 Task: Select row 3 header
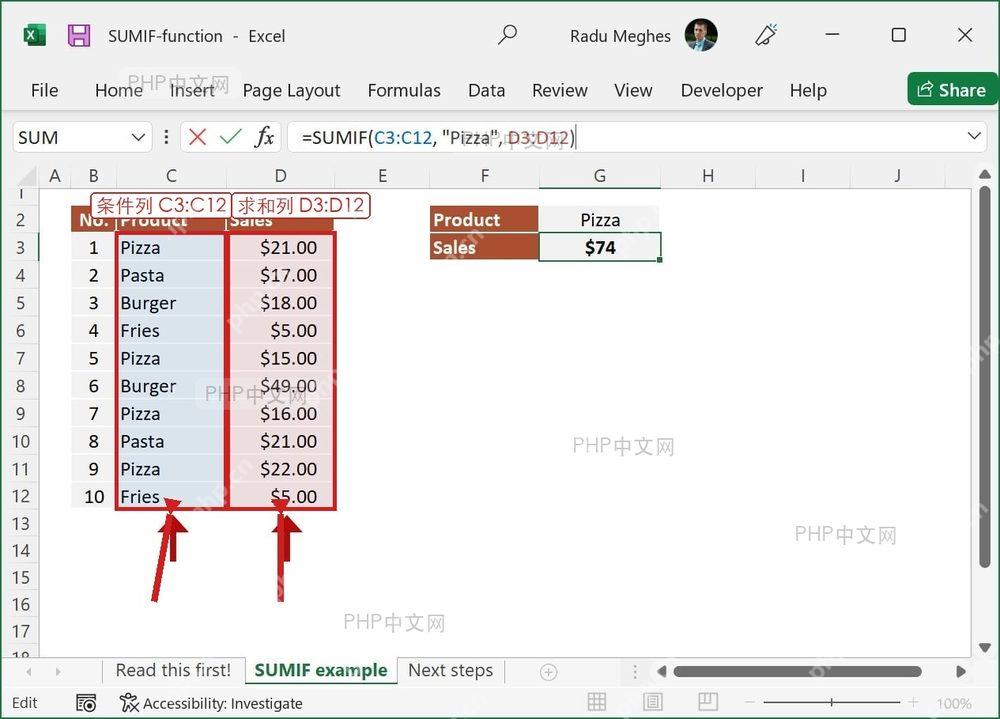click(20, 248)
